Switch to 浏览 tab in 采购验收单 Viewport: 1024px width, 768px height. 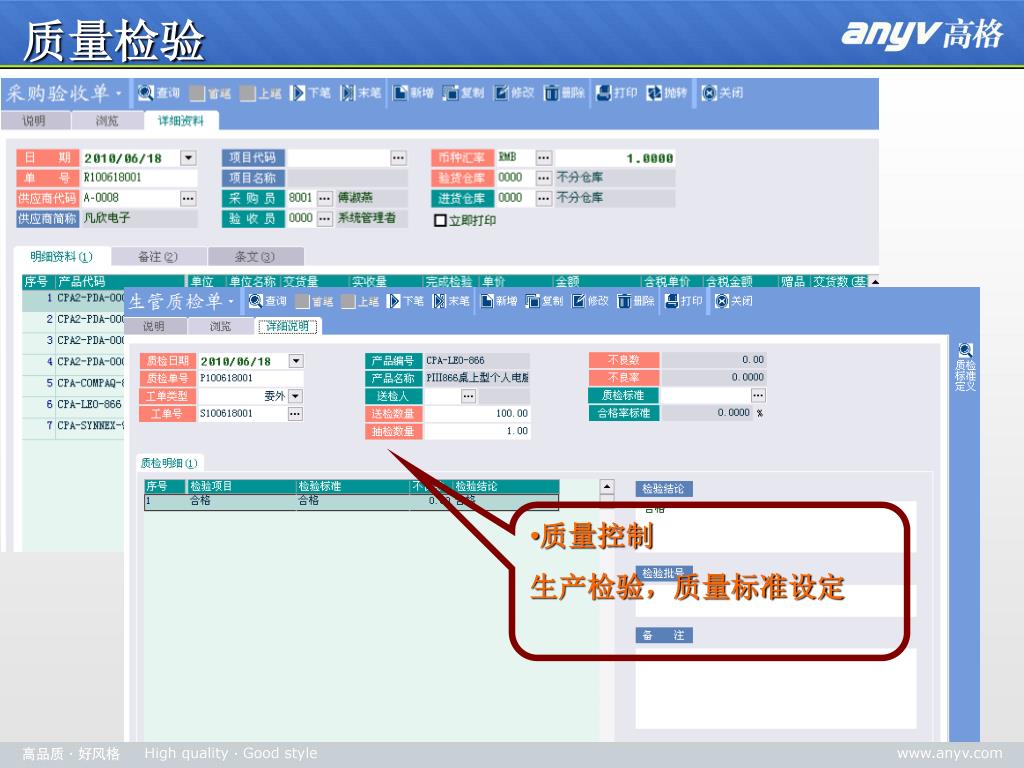pyautogui.click(x=107, y=121)
